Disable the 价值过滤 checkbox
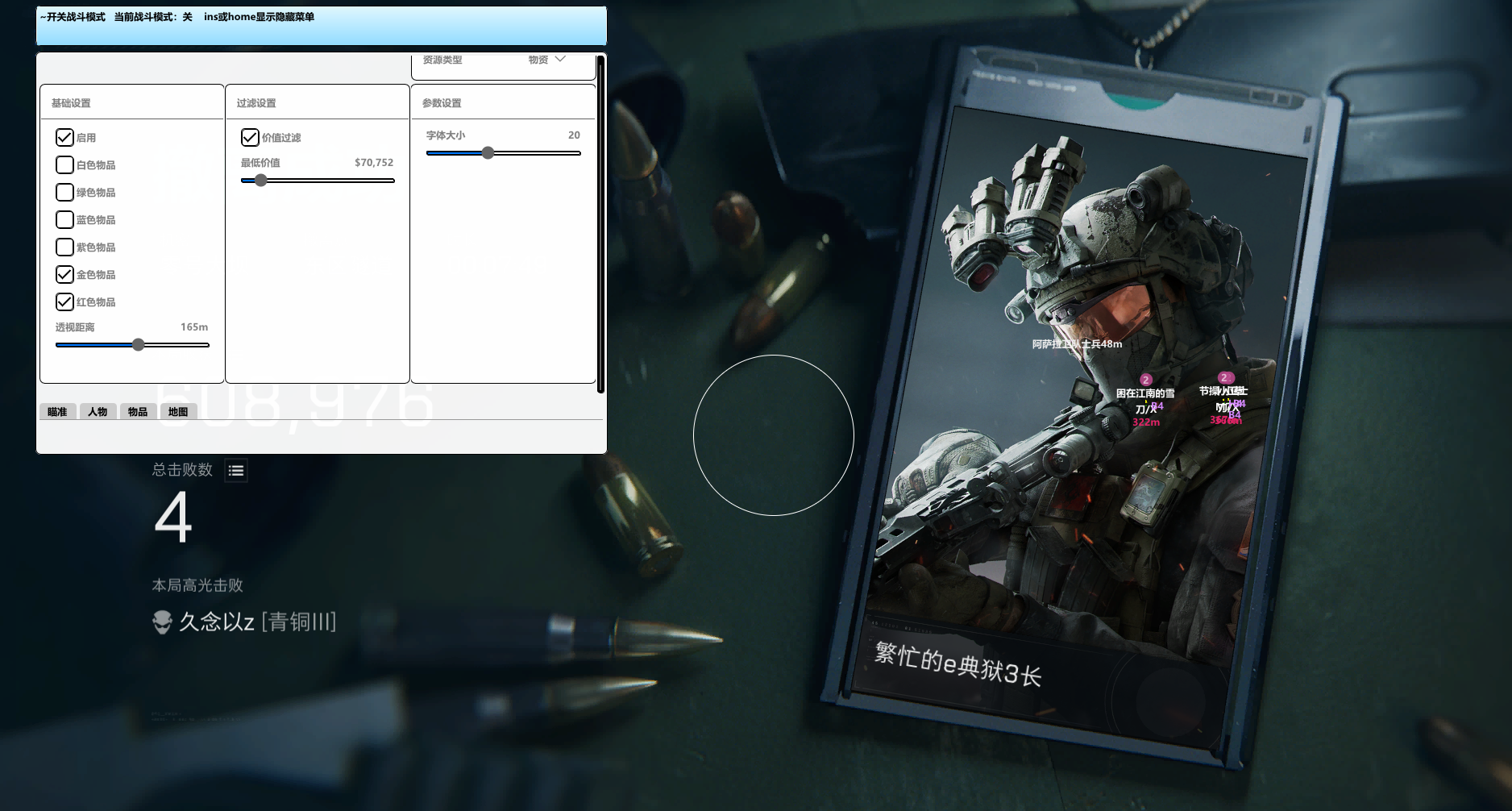Screen dimensions: 1512x811 250,138
